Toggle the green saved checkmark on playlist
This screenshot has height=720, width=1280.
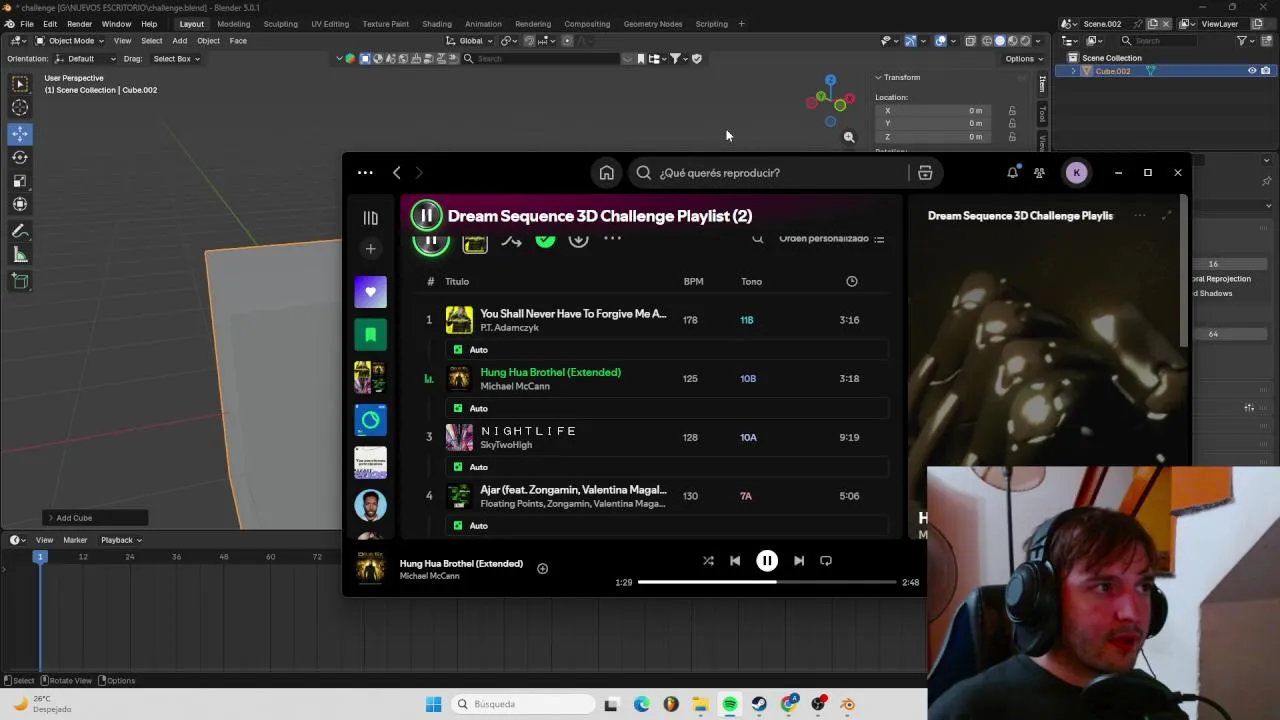tap(545, 239)
